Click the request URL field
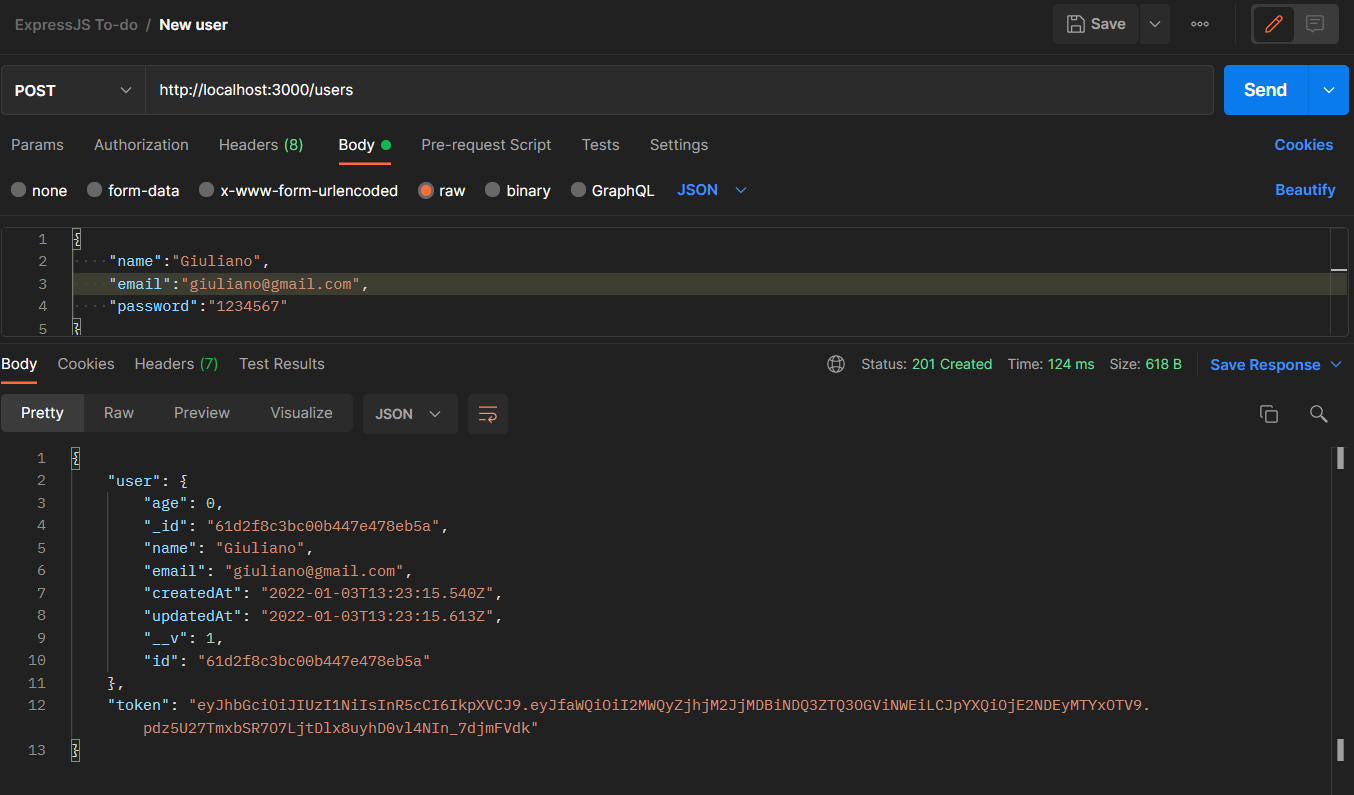The height and width of the screenshot is (795, 1354). tap(680, 90)
